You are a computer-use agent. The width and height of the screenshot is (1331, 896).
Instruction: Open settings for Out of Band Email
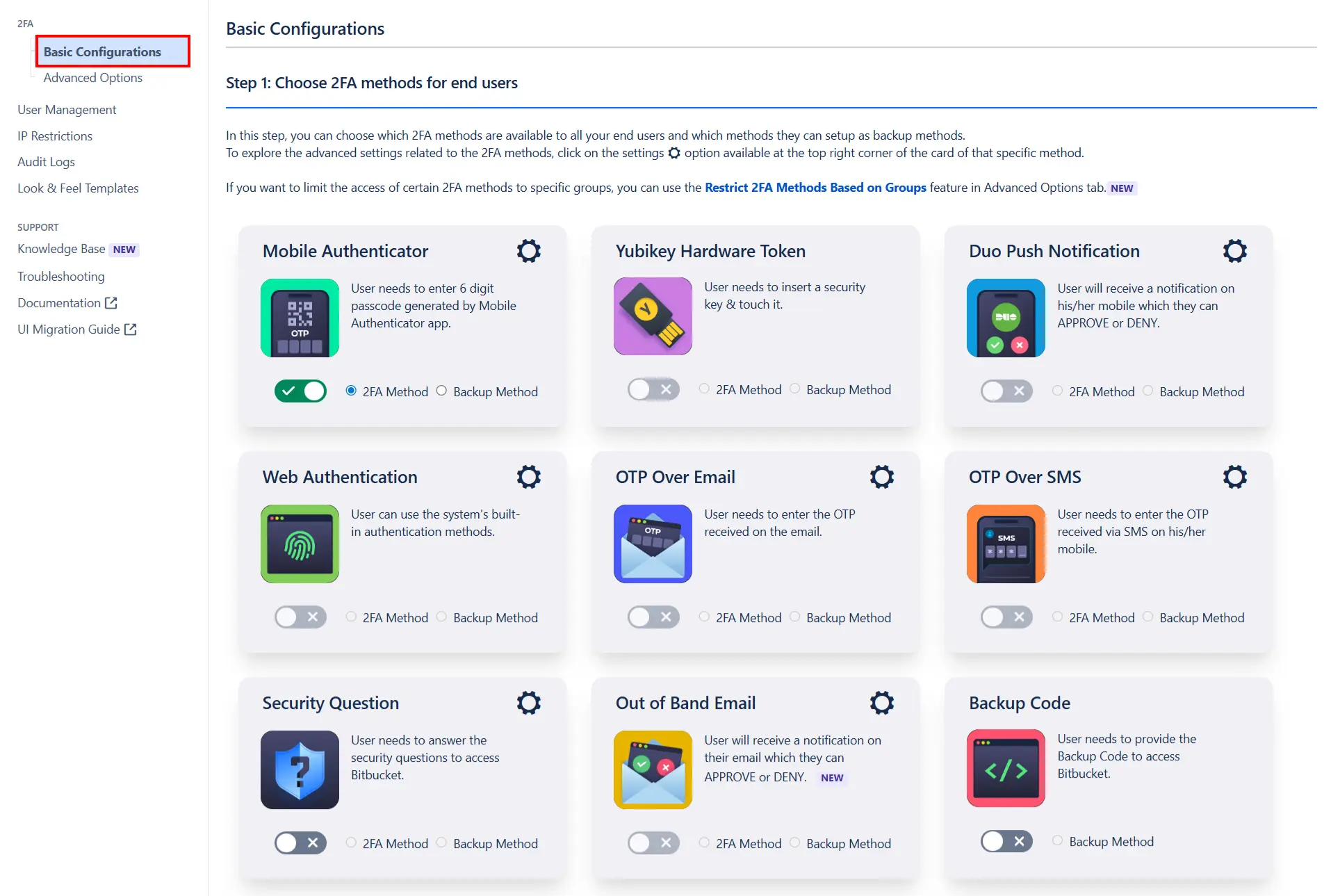[x=881, y=703]
